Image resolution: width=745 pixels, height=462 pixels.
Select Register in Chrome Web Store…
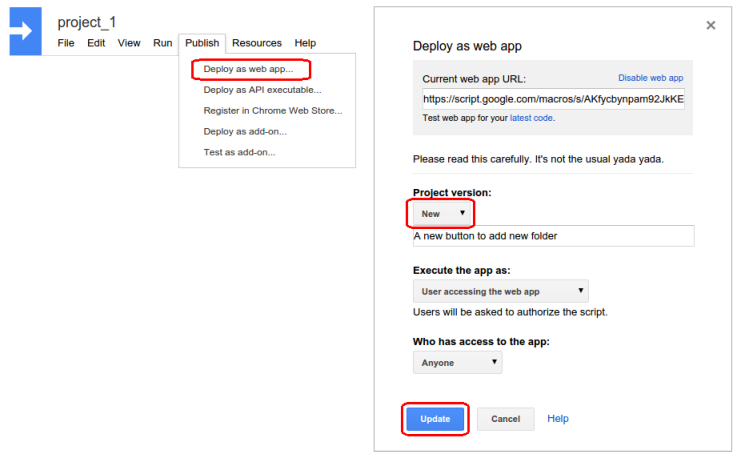pos(273,111)
